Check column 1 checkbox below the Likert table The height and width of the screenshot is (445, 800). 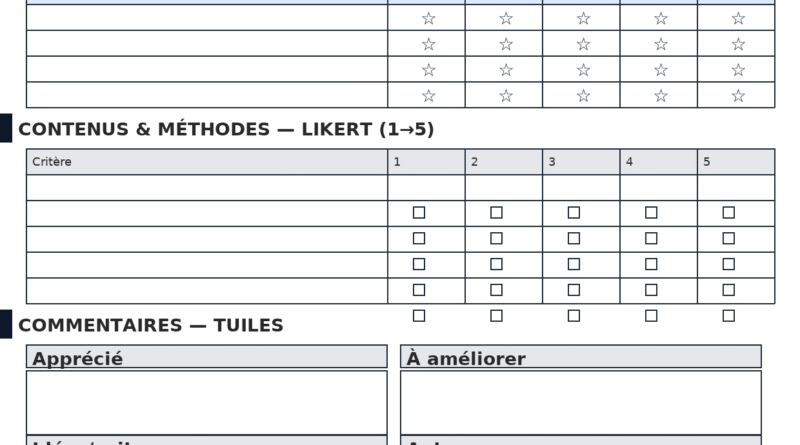pyautogui.click(x=419, y=316)
